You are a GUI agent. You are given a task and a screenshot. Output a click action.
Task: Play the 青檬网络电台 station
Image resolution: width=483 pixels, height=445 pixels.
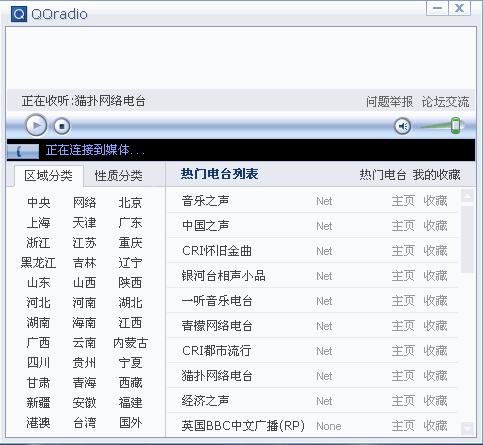(x=217, y=326)
